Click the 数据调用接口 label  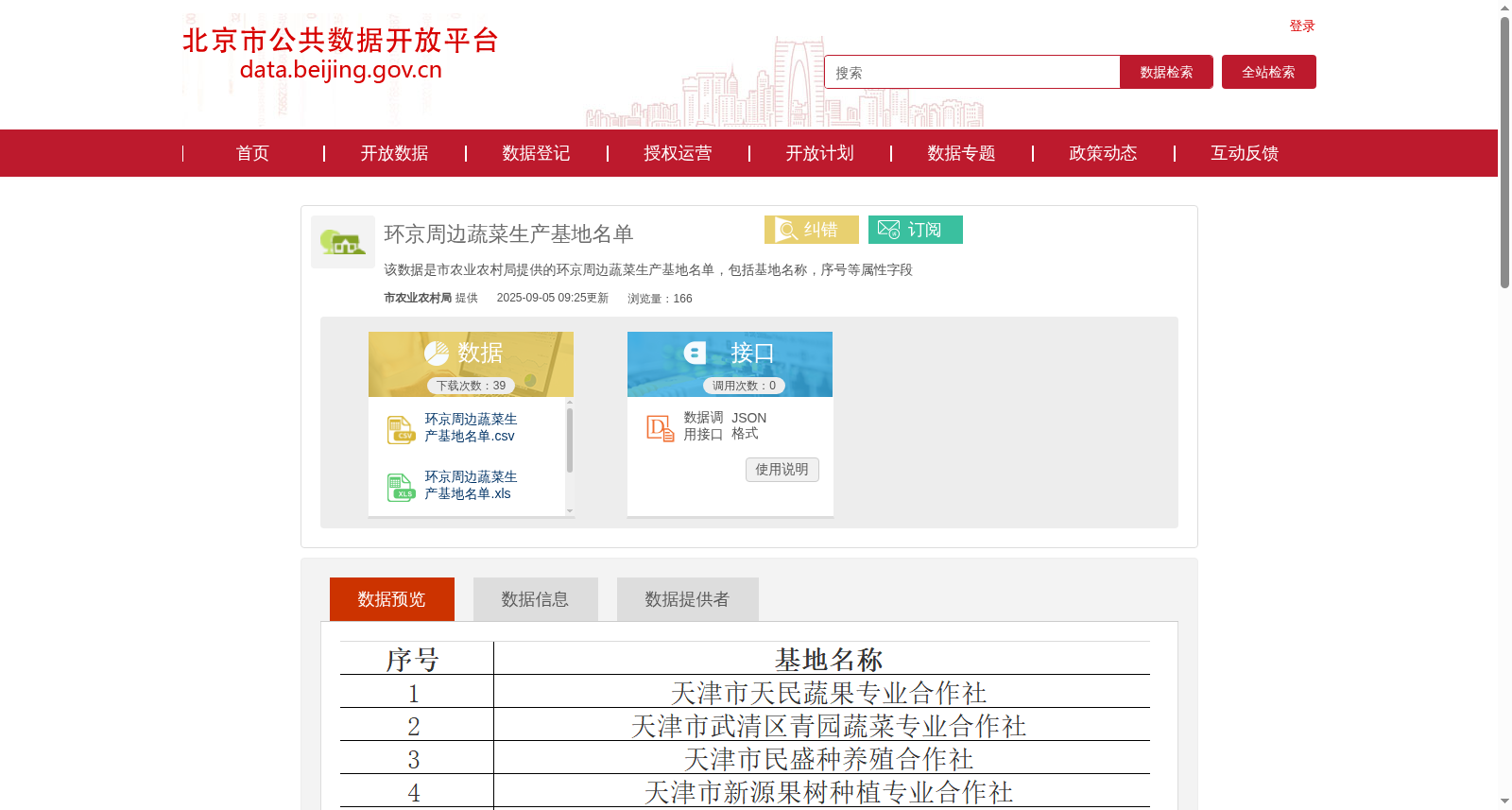click(x=703, y=426)
